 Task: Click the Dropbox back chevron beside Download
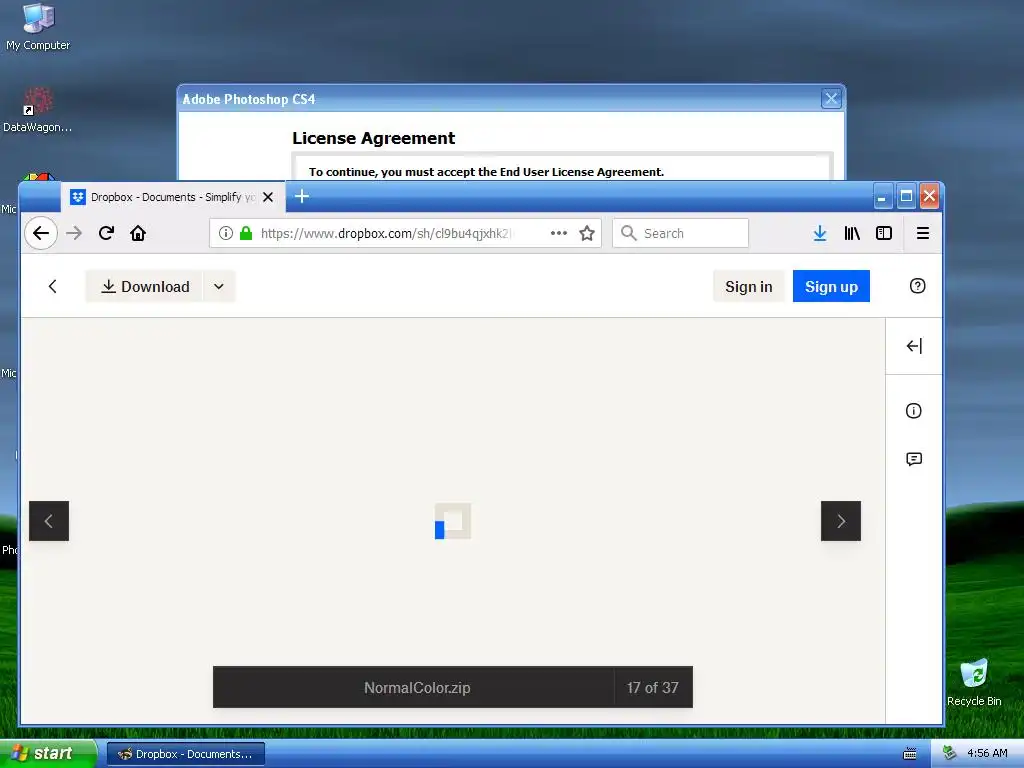click(x=53, y=286)
